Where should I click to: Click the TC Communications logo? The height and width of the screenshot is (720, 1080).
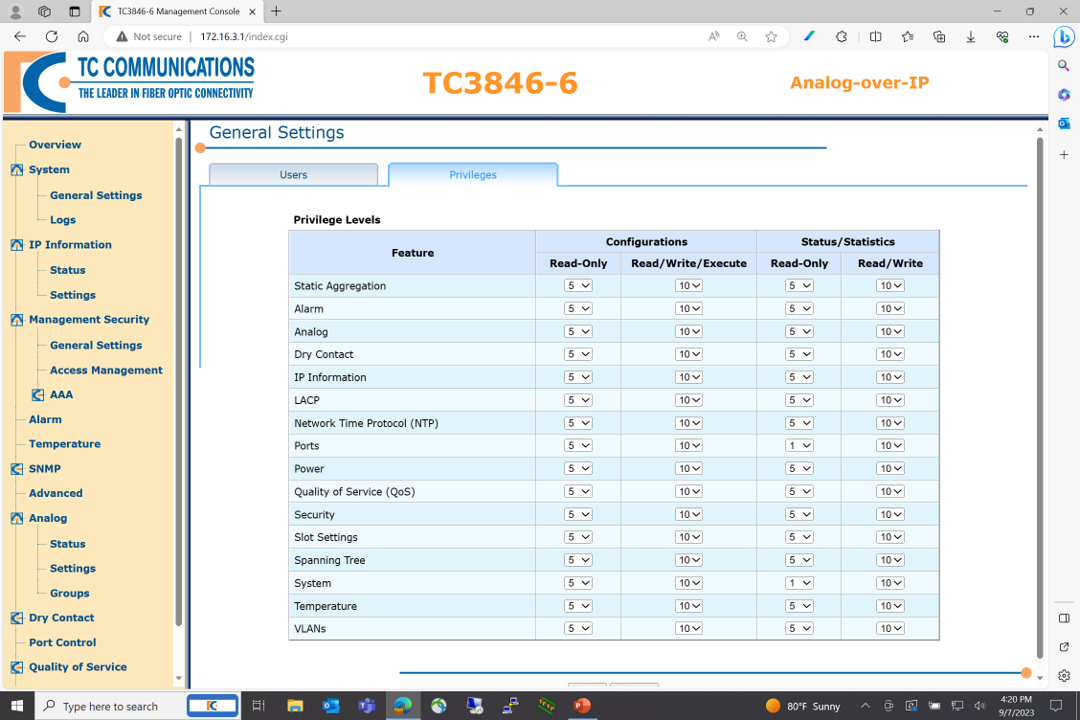point(130,82)
